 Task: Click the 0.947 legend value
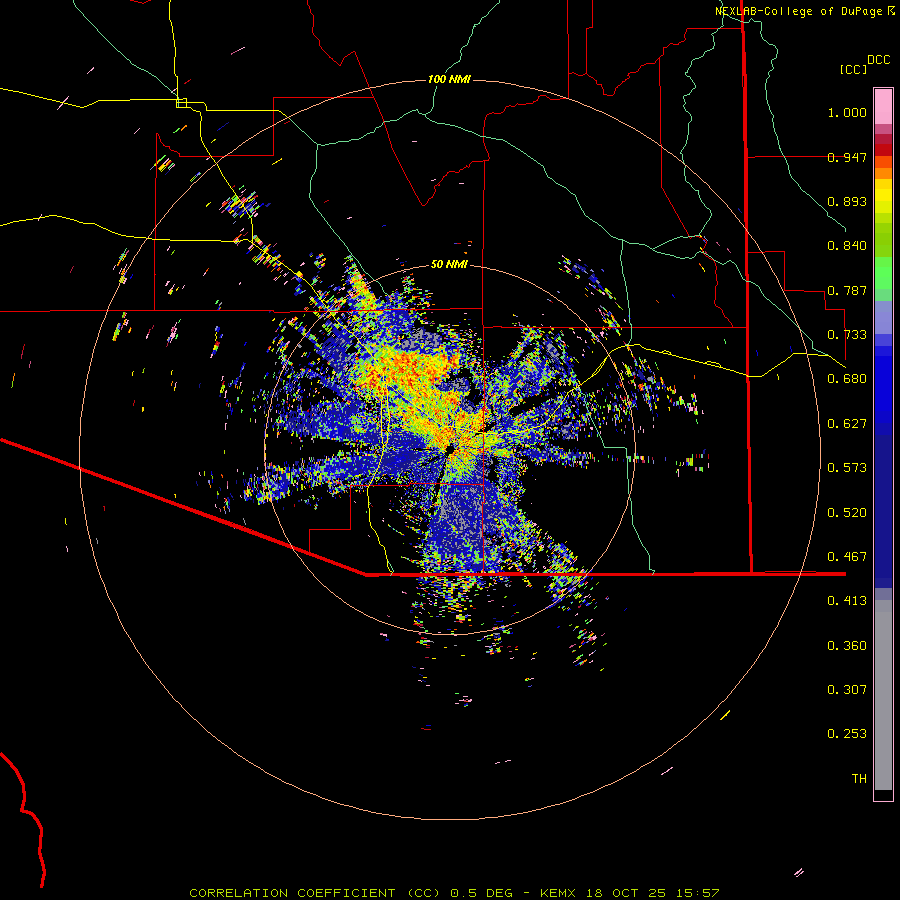pos(847,157)
